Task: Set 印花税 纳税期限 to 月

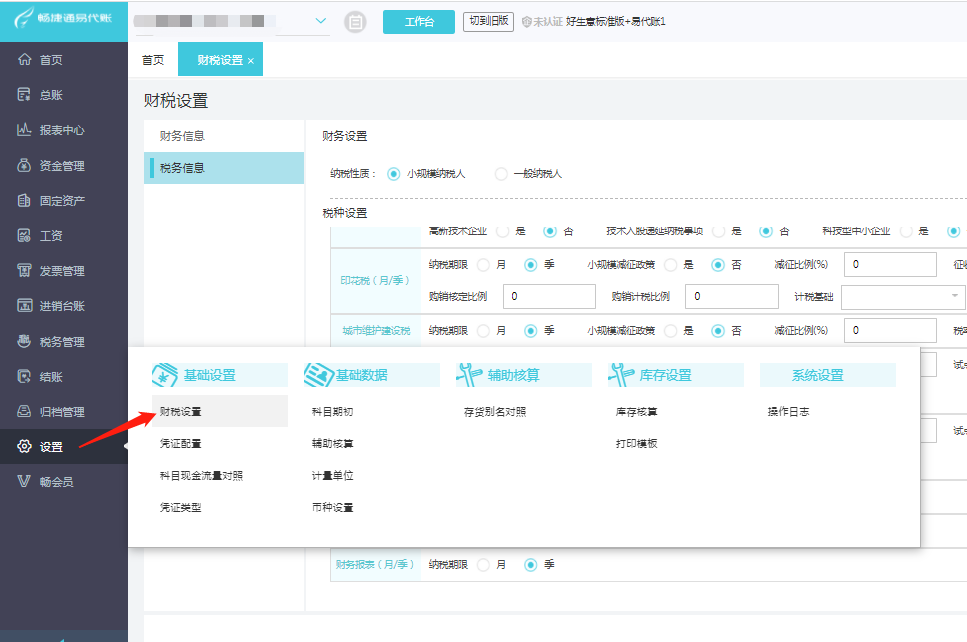Action: (484, 265)
